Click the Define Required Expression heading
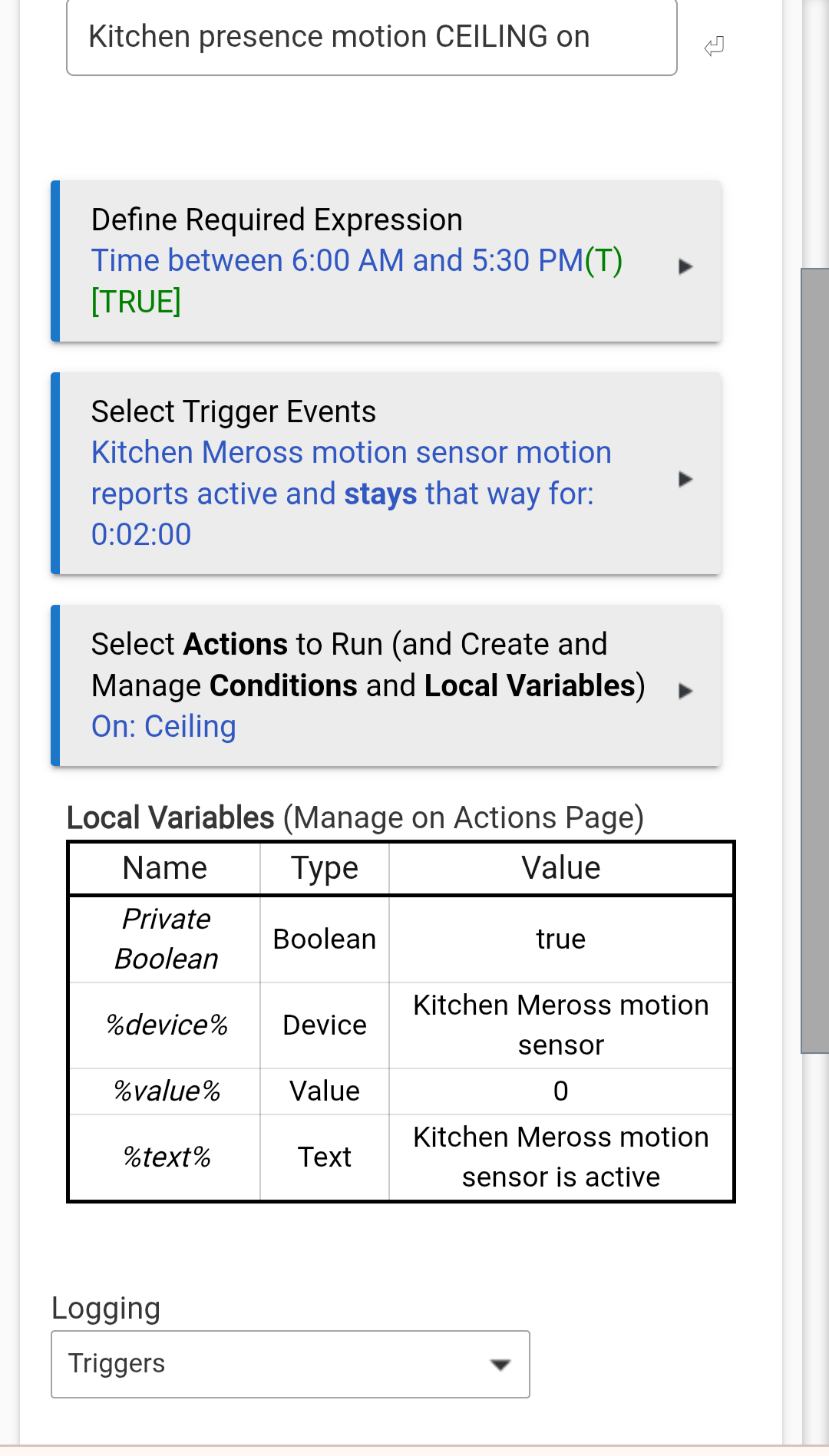 coord(276,220)
